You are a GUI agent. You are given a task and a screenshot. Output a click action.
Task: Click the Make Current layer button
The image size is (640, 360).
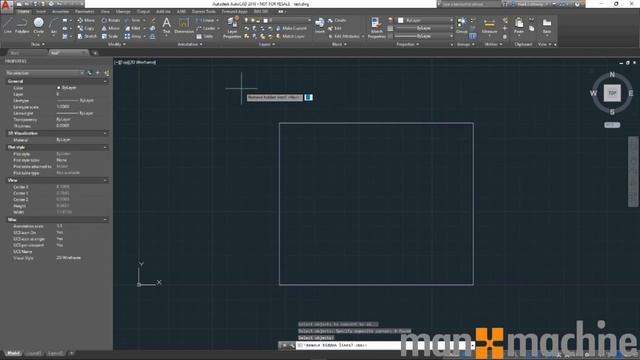pos(291,28)
